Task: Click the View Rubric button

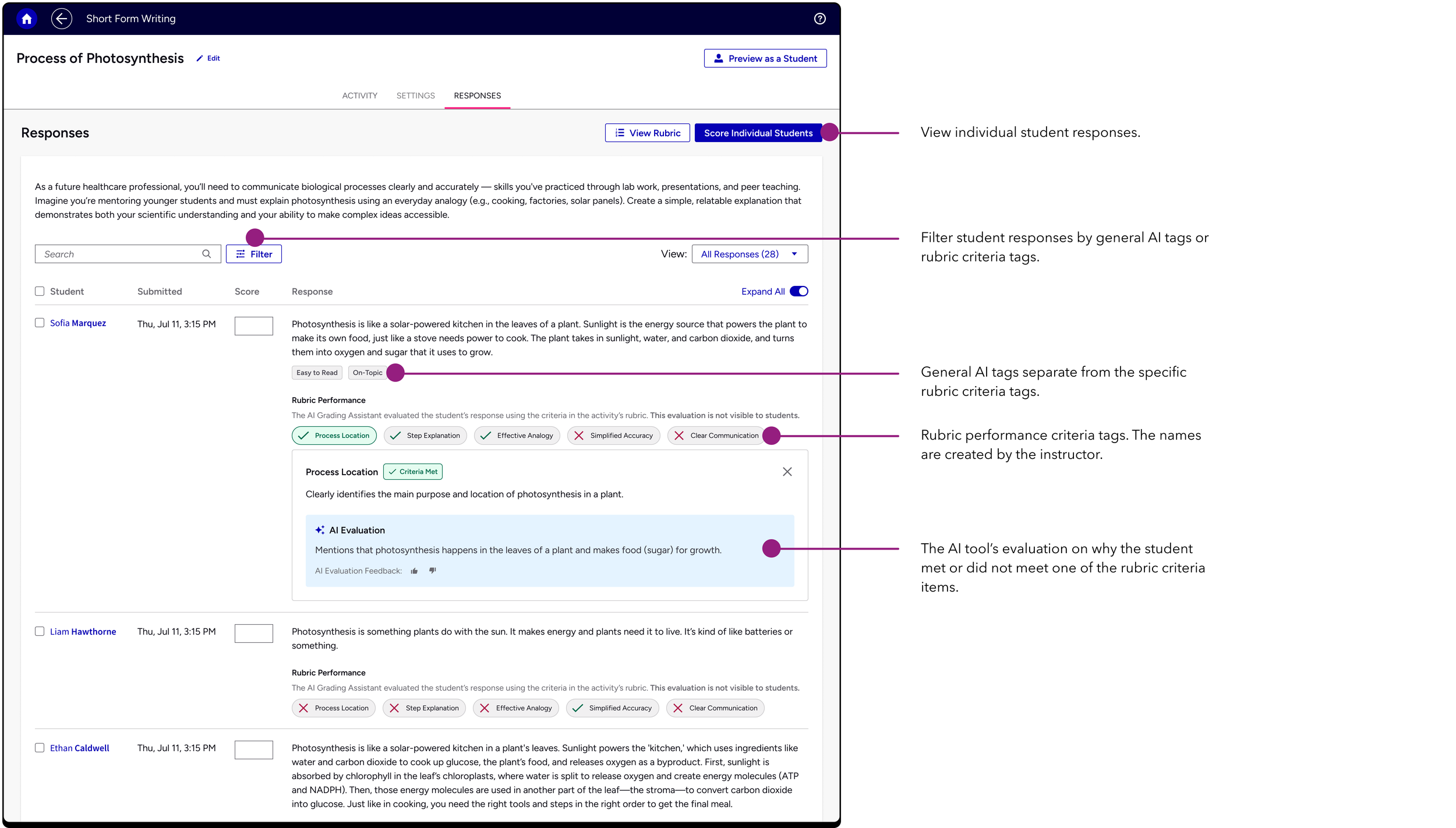Action: [647, 133]
